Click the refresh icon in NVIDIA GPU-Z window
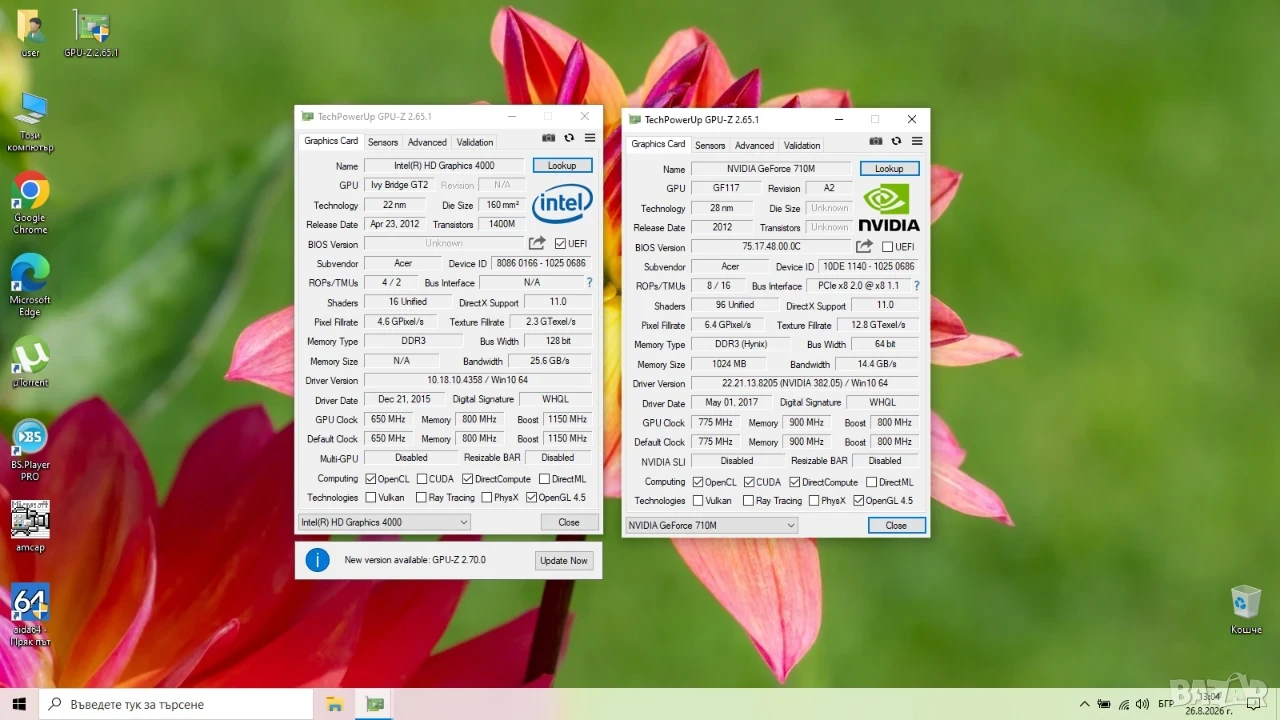1280x720 pixels. 896,141
